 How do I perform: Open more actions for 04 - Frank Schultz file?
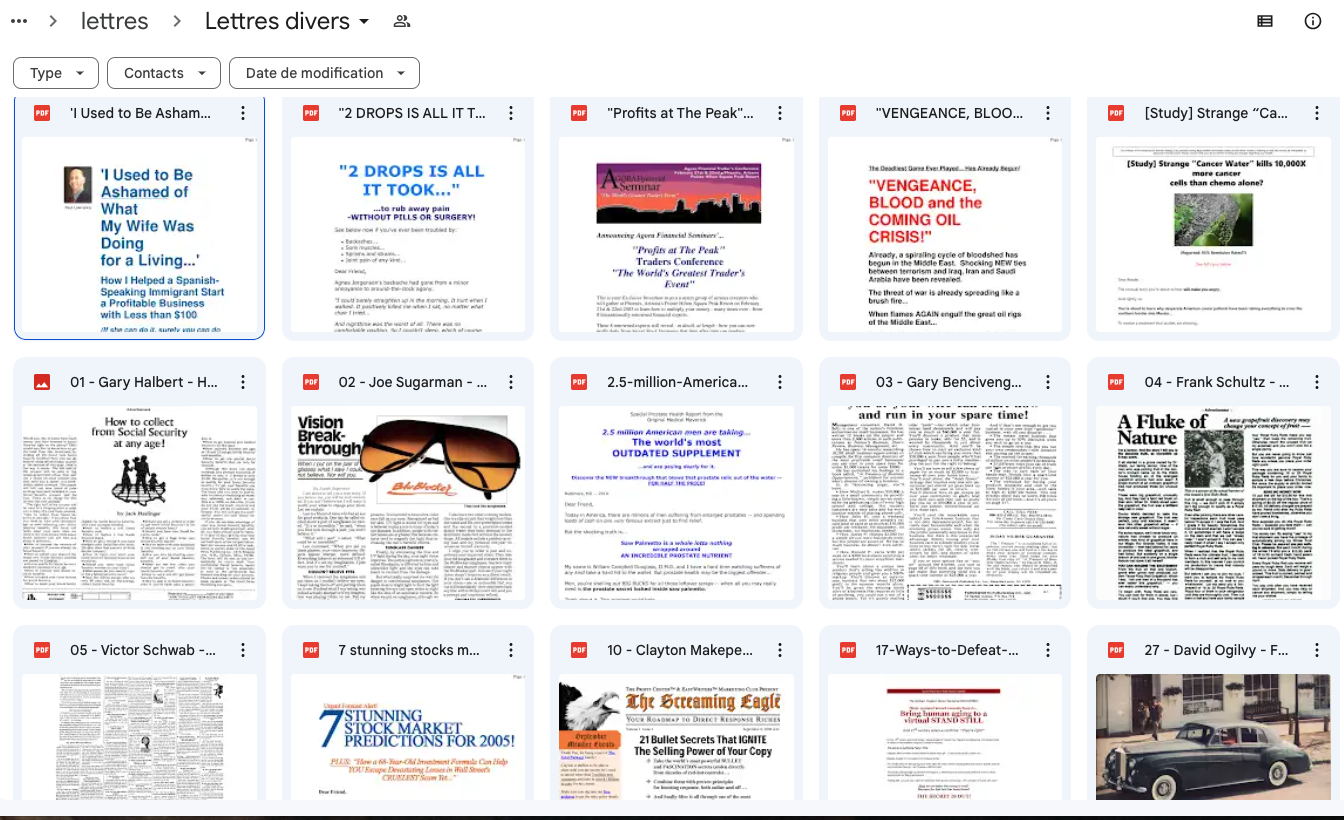coord(1317,382)
